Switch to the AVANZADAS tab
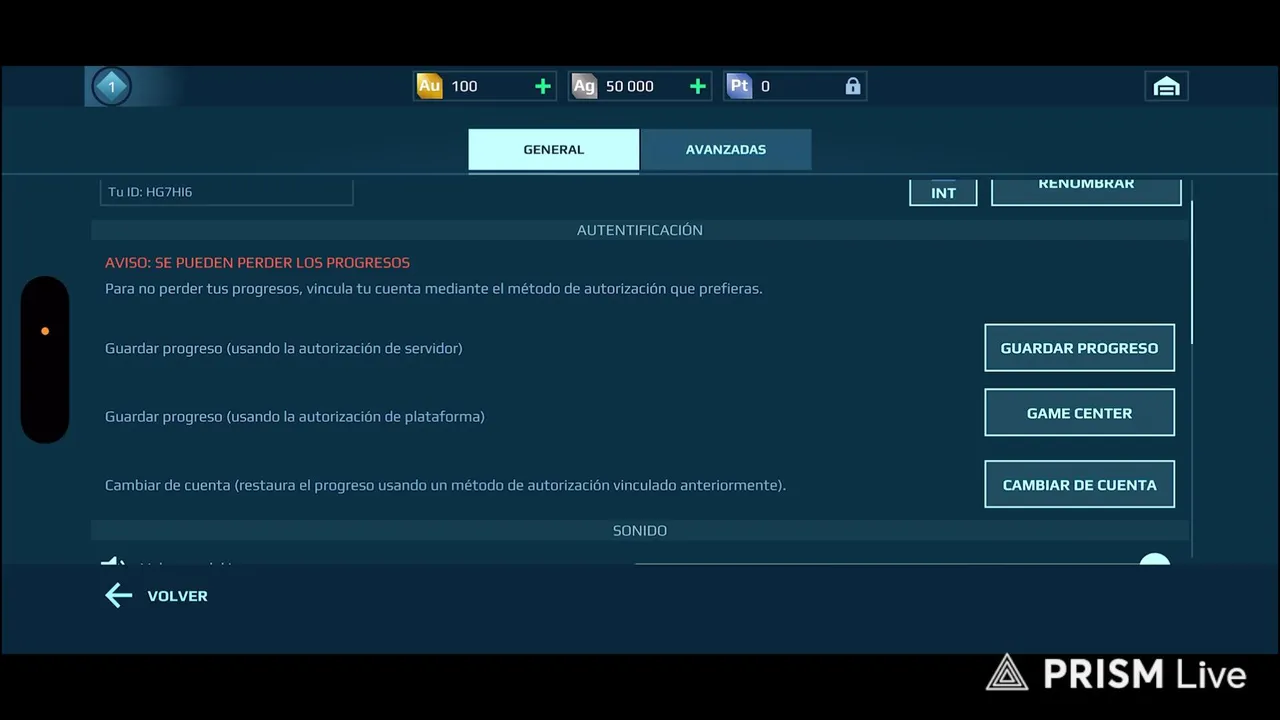Viewport: 1280px width, 720px height. (726, 150)
